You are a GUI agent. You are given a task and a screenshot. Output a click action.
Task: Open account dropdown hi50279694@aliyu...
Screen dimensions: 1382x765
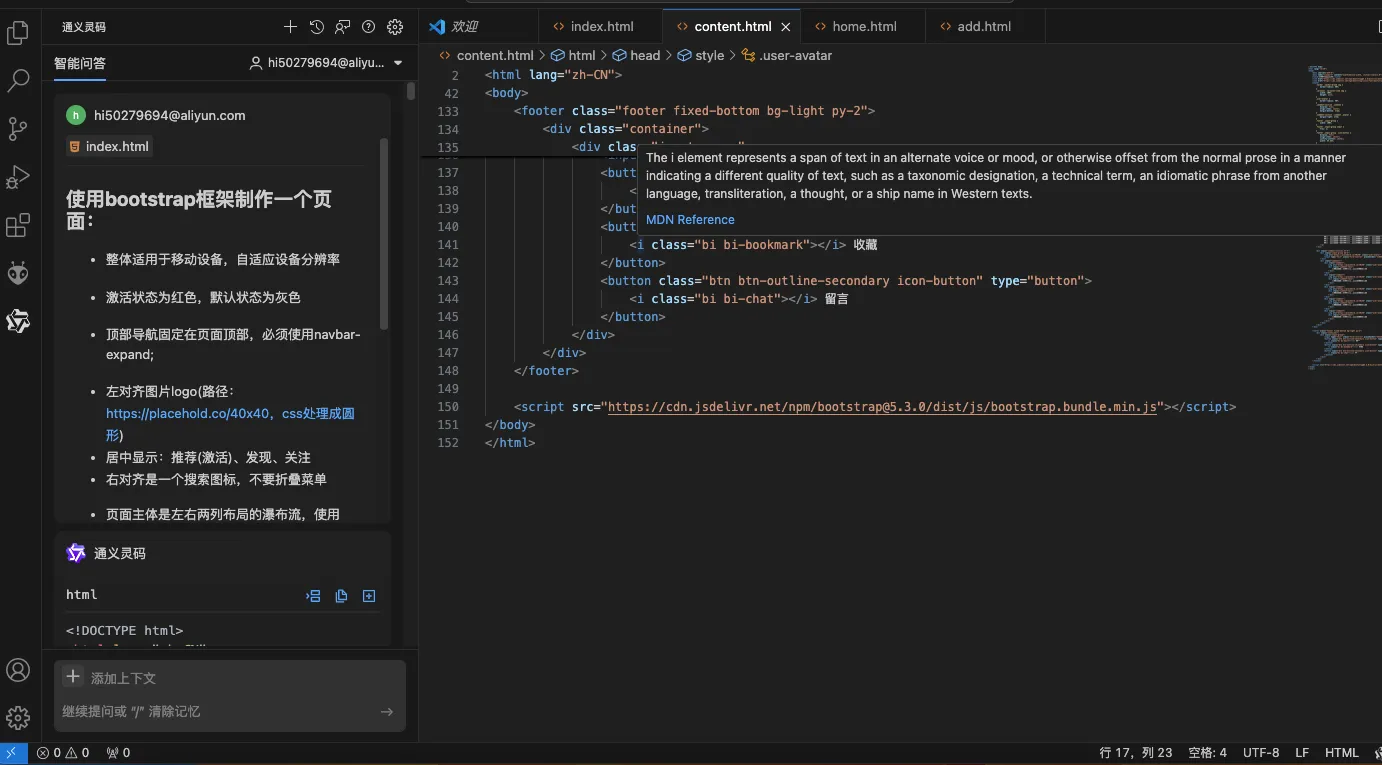click(326, 63)
